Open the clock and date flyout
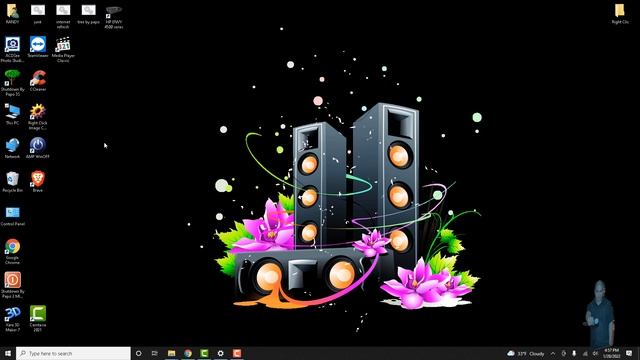Viewport: 640px width, 360px height. (x=611, y=353)
